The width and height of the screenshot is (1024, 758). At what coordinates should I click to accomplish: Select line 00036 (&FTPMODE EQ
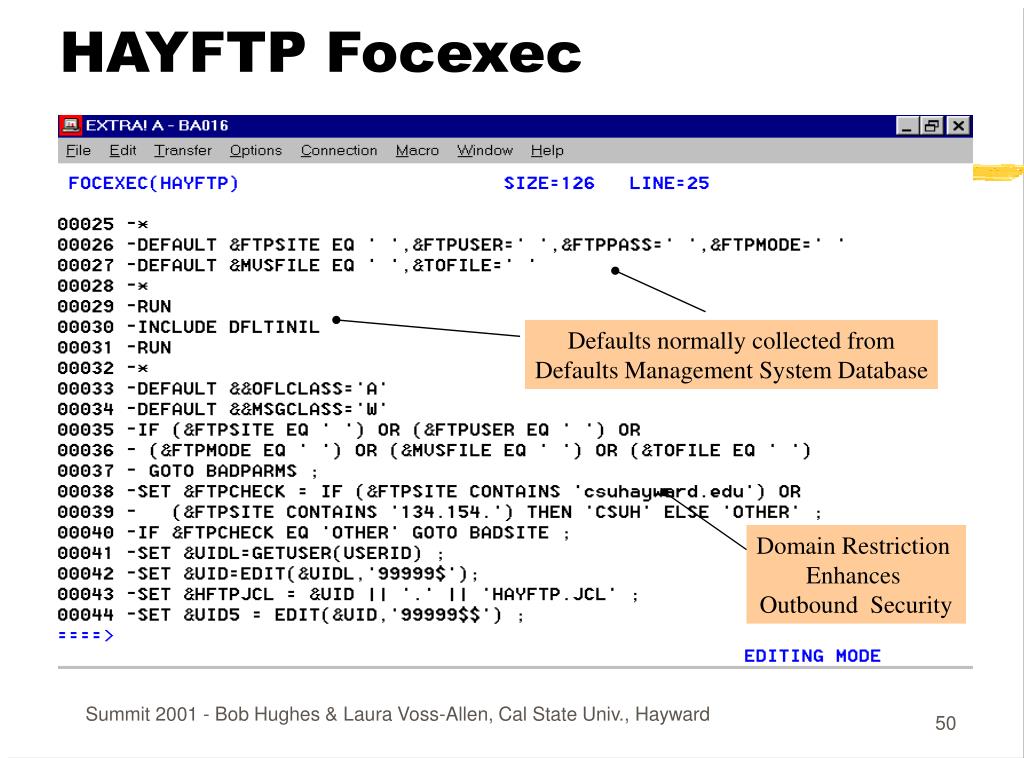pos(434,450)
